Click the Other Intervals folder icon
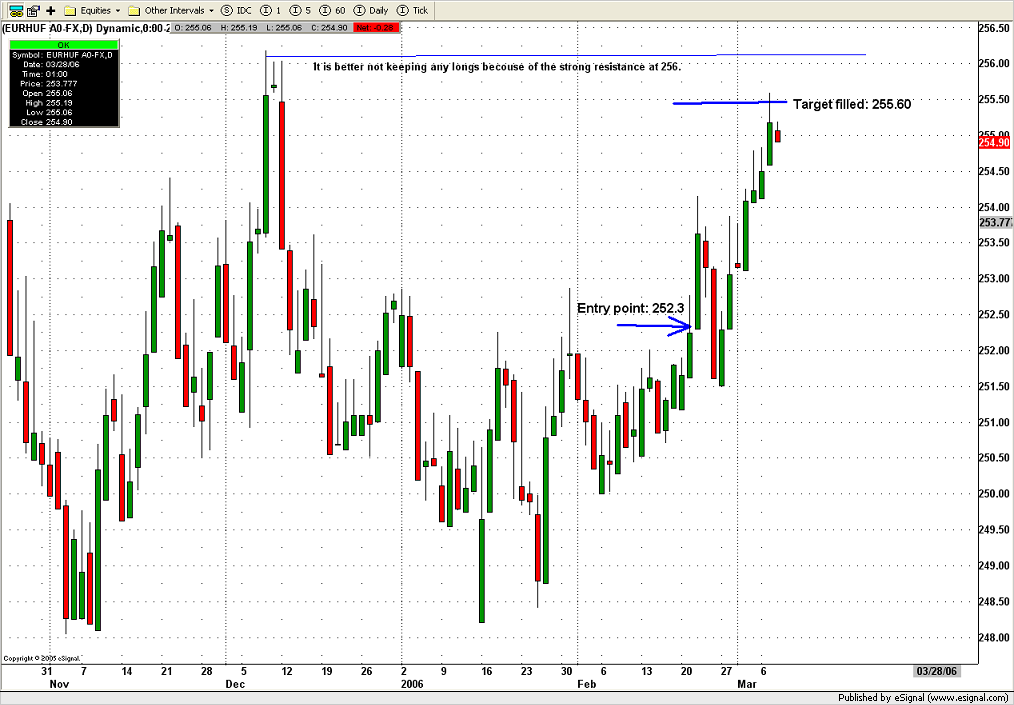The width and height of the screenshot is (1014, 705). coord(135,10)
